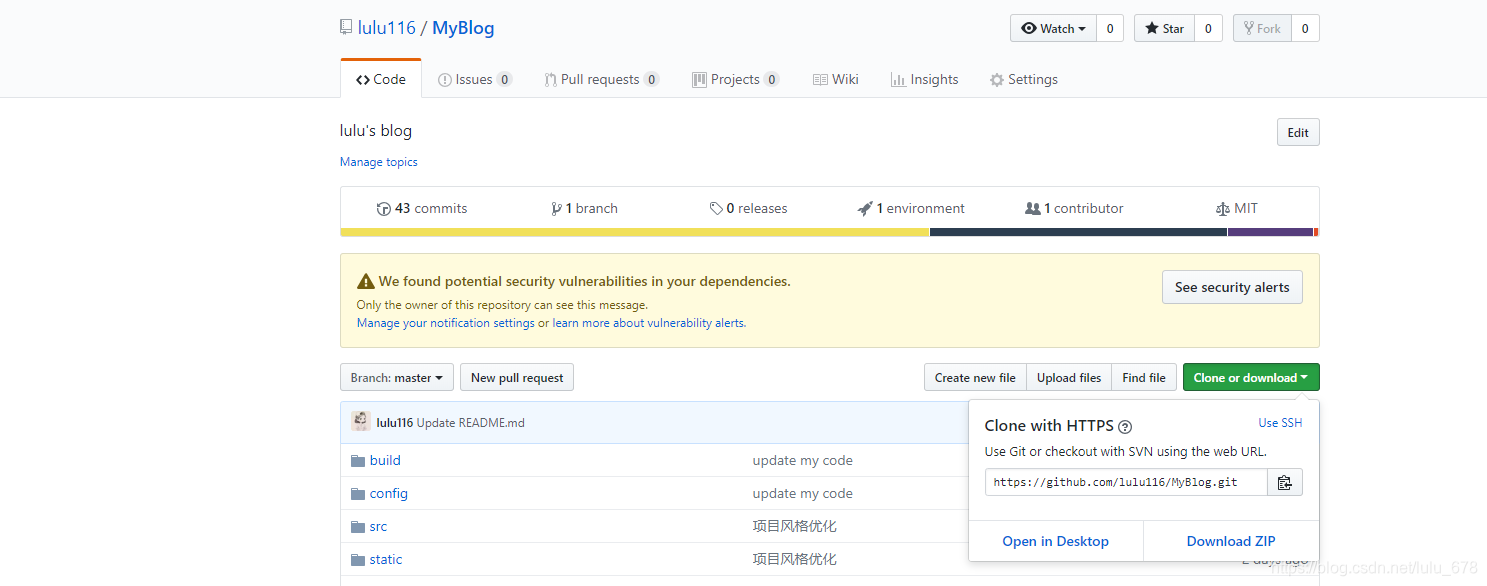Expand the Branch: master dropdown
Image resolution: width=1487 pixels, height=586 pixels.
pos(397,377)
